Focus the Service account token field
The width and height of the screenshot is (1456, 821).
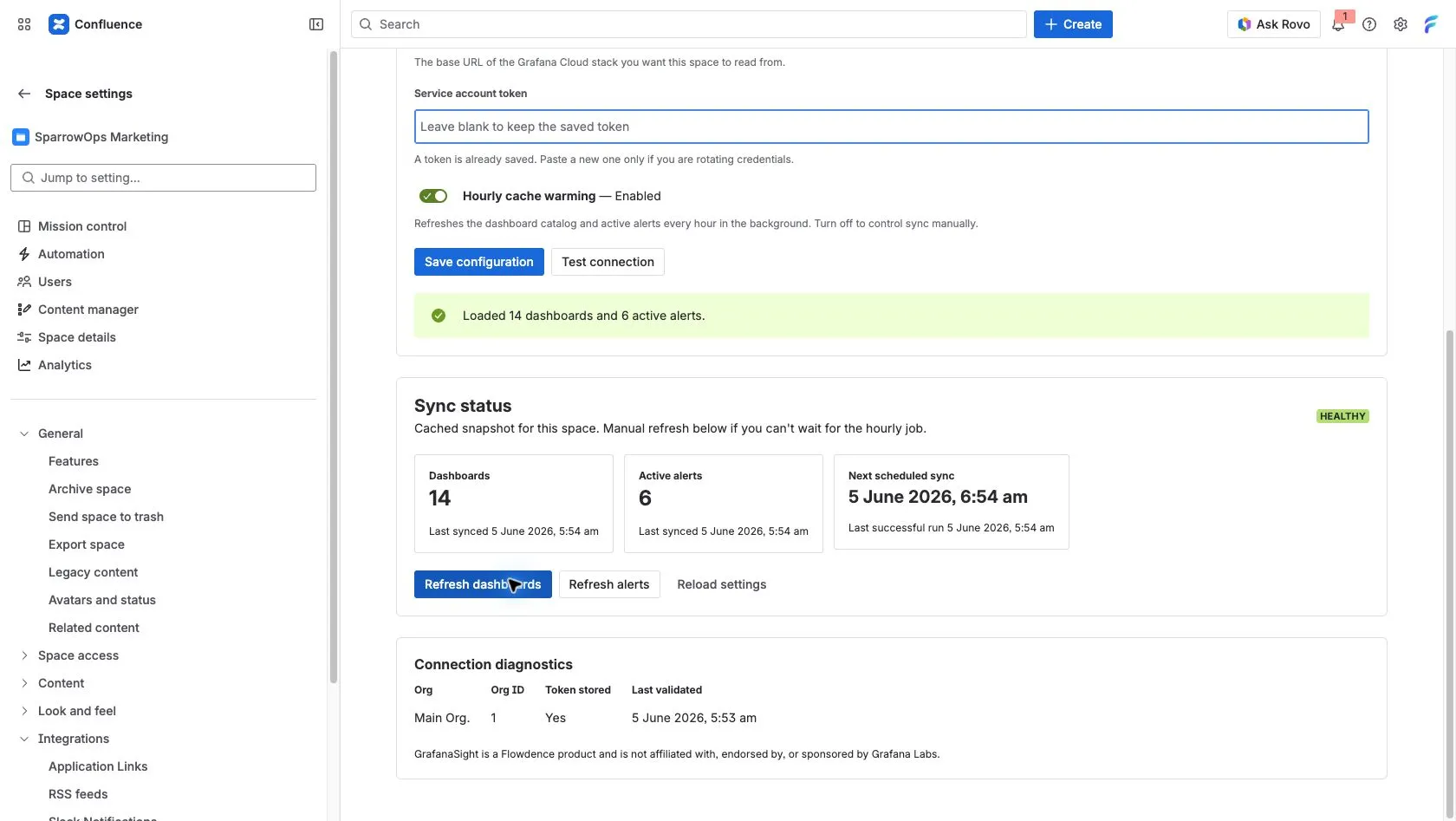(x=891, y=127)
